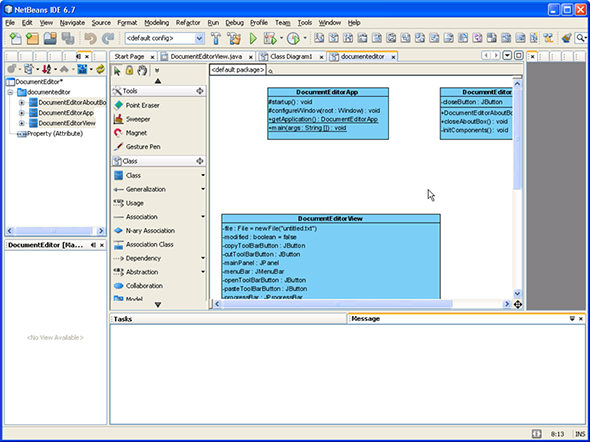Viewport: 590px width, 442px height.
Task: Open the File menu
Action: [x=10, y=23]
